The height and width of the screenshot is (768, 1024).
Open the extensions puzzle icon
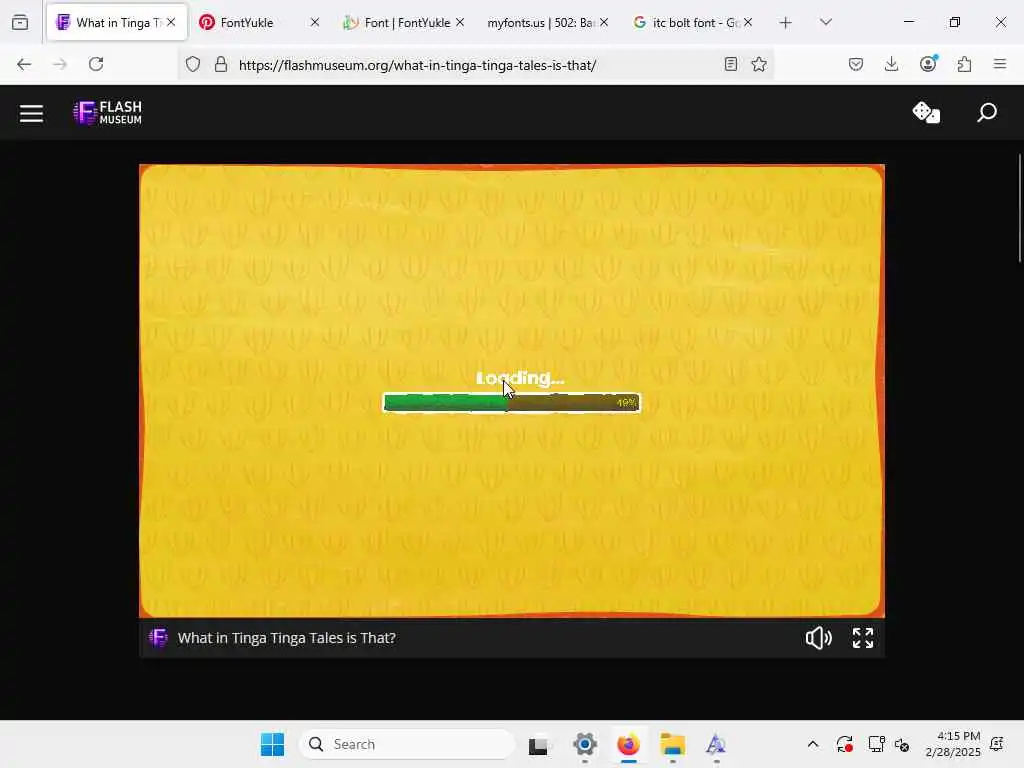(x=964, y=64)
